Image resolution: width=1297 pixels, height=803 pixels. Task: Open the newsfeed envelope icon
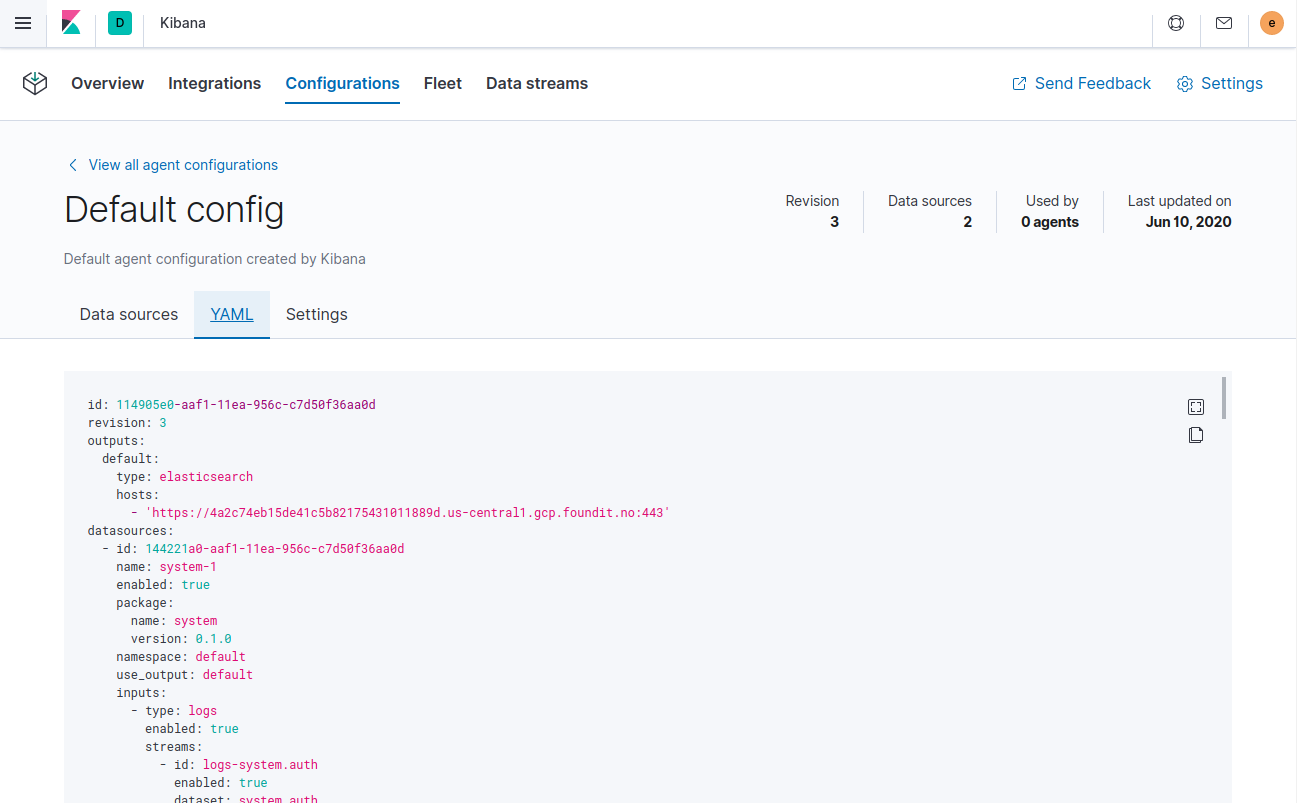[x=1223, y=22]
